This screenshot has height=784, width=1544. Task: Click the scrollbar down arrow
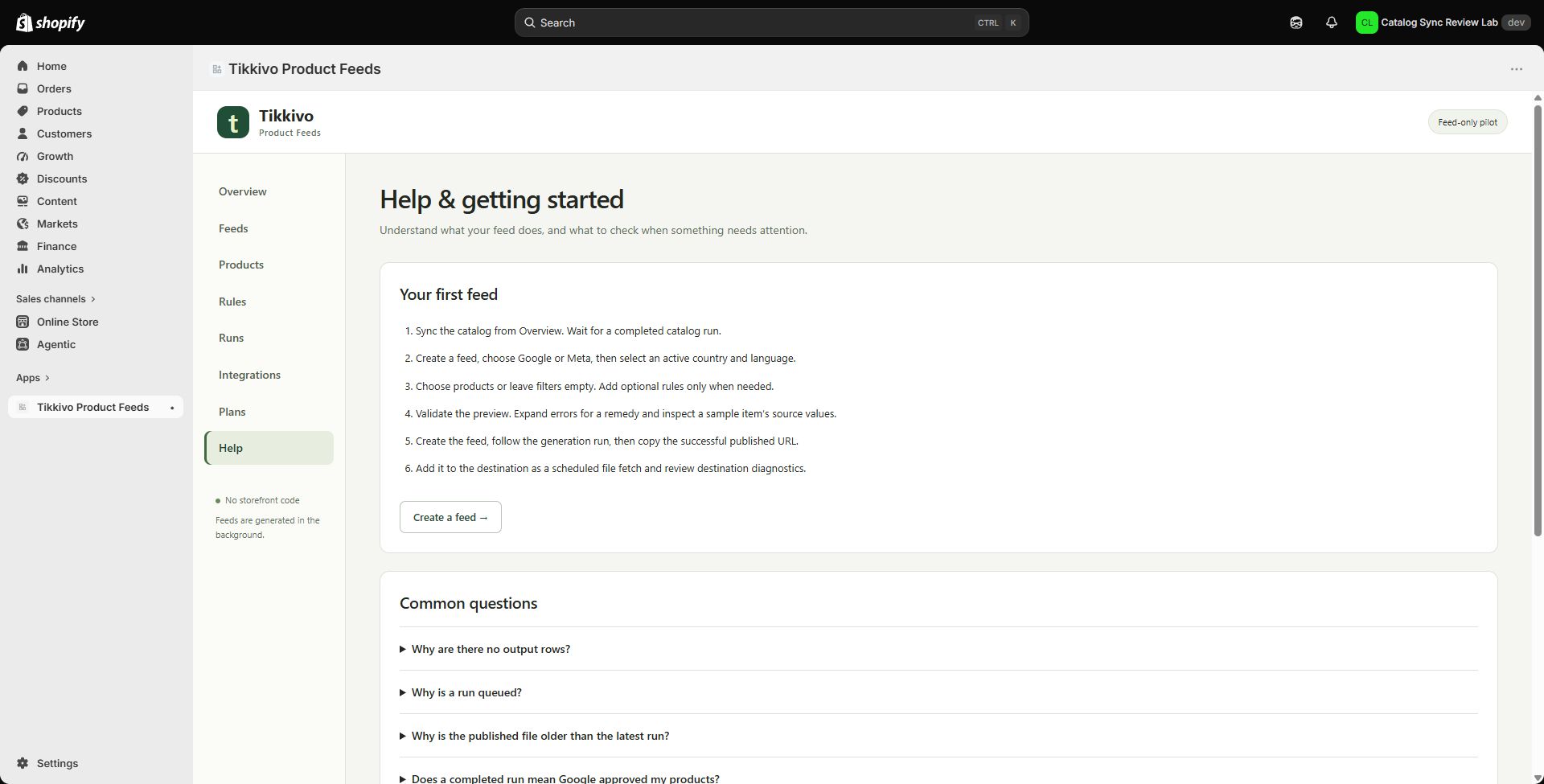point(1538,777)
